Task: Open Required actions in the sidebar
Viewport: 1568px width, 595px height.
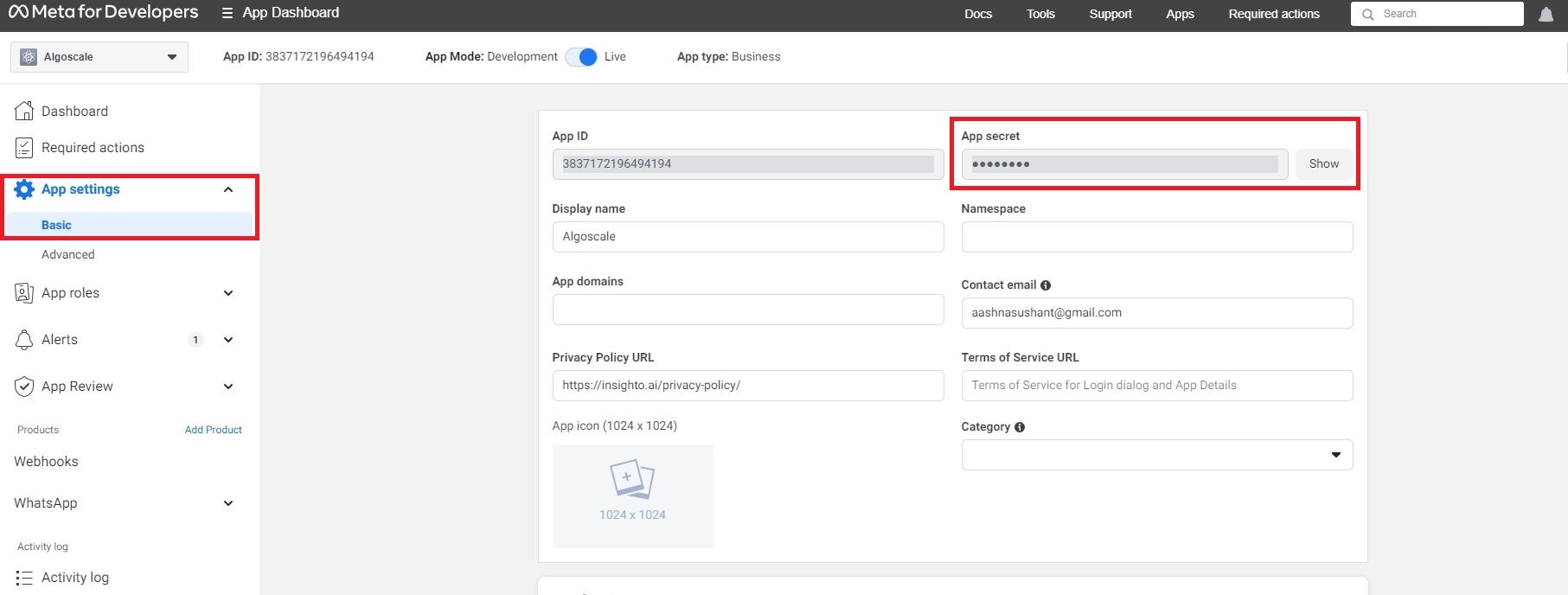Action: [x=93, y=147]
